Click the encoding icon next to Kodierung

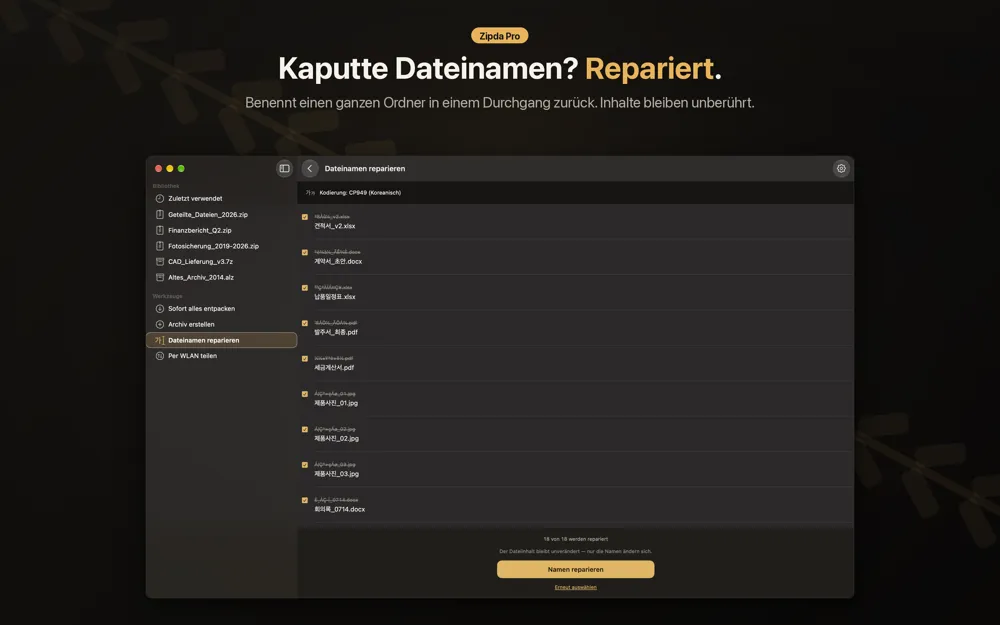310,193
